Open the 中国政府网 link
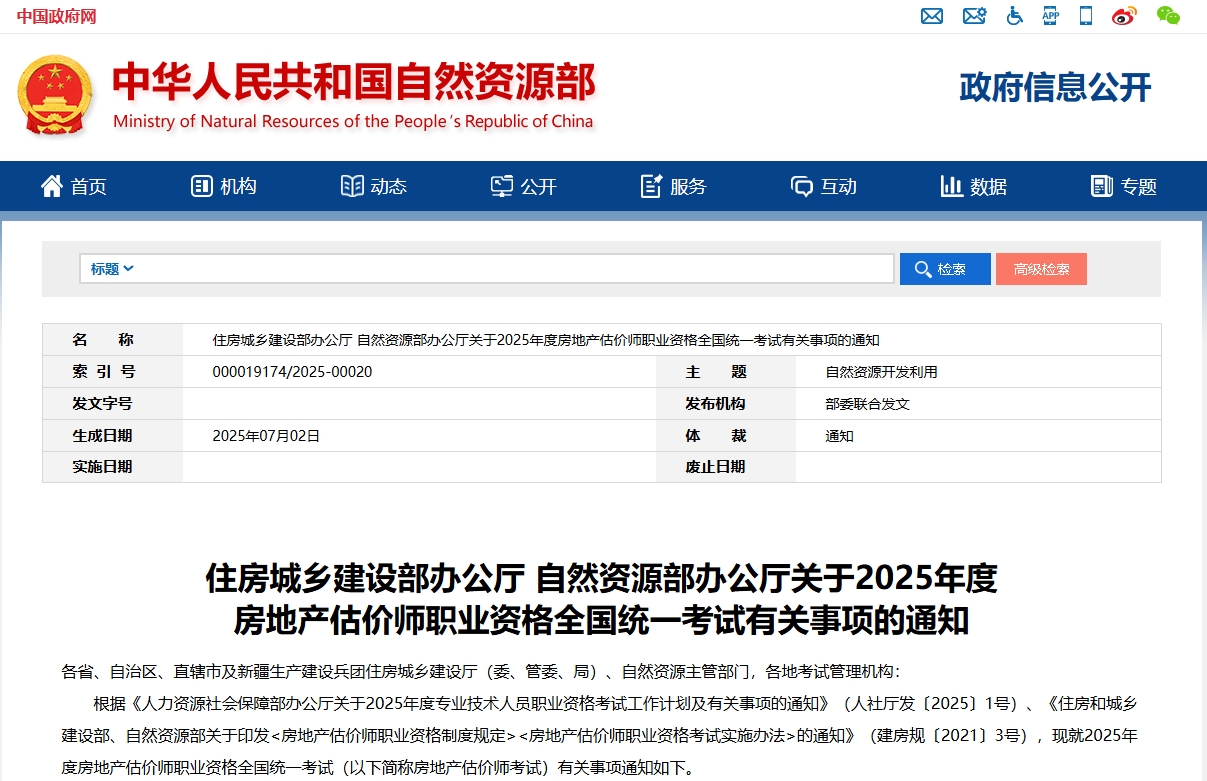Viewport: 1207px width, 781px height. tap(56, 16)
